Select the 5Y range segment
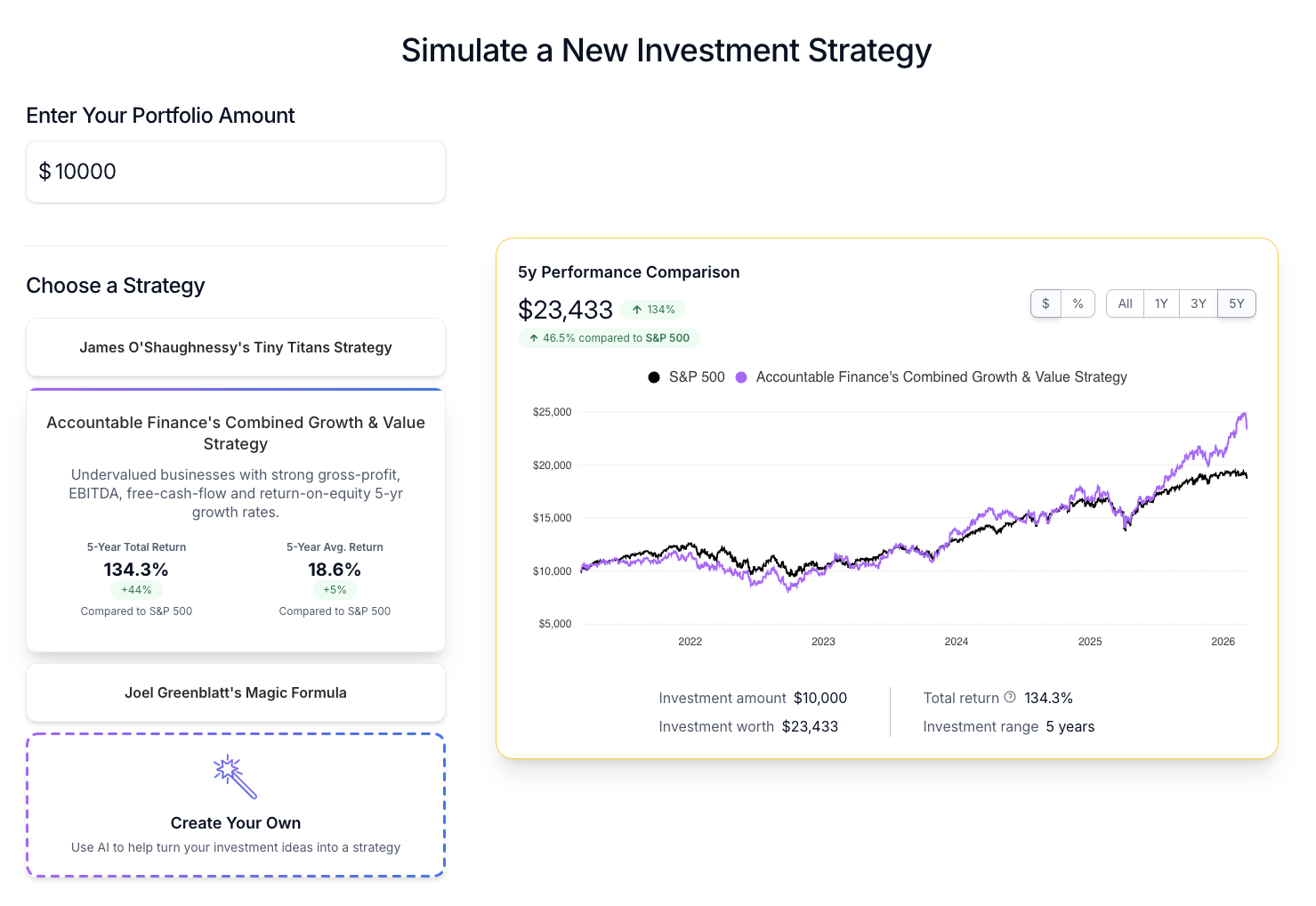 [x=1236, y=303]
